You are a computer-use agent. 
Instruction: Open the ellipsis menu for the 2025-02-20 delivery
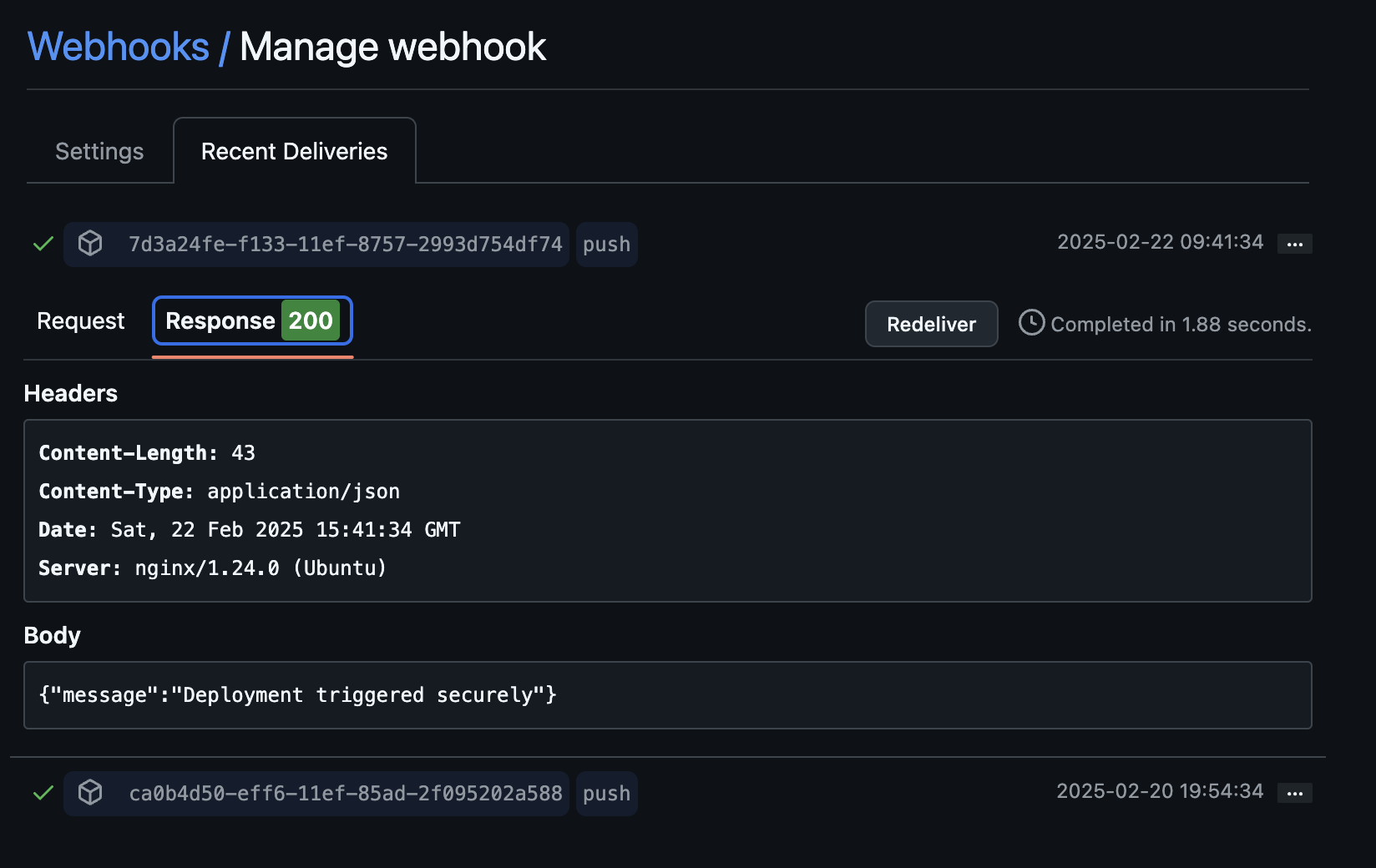point(1293,792)
